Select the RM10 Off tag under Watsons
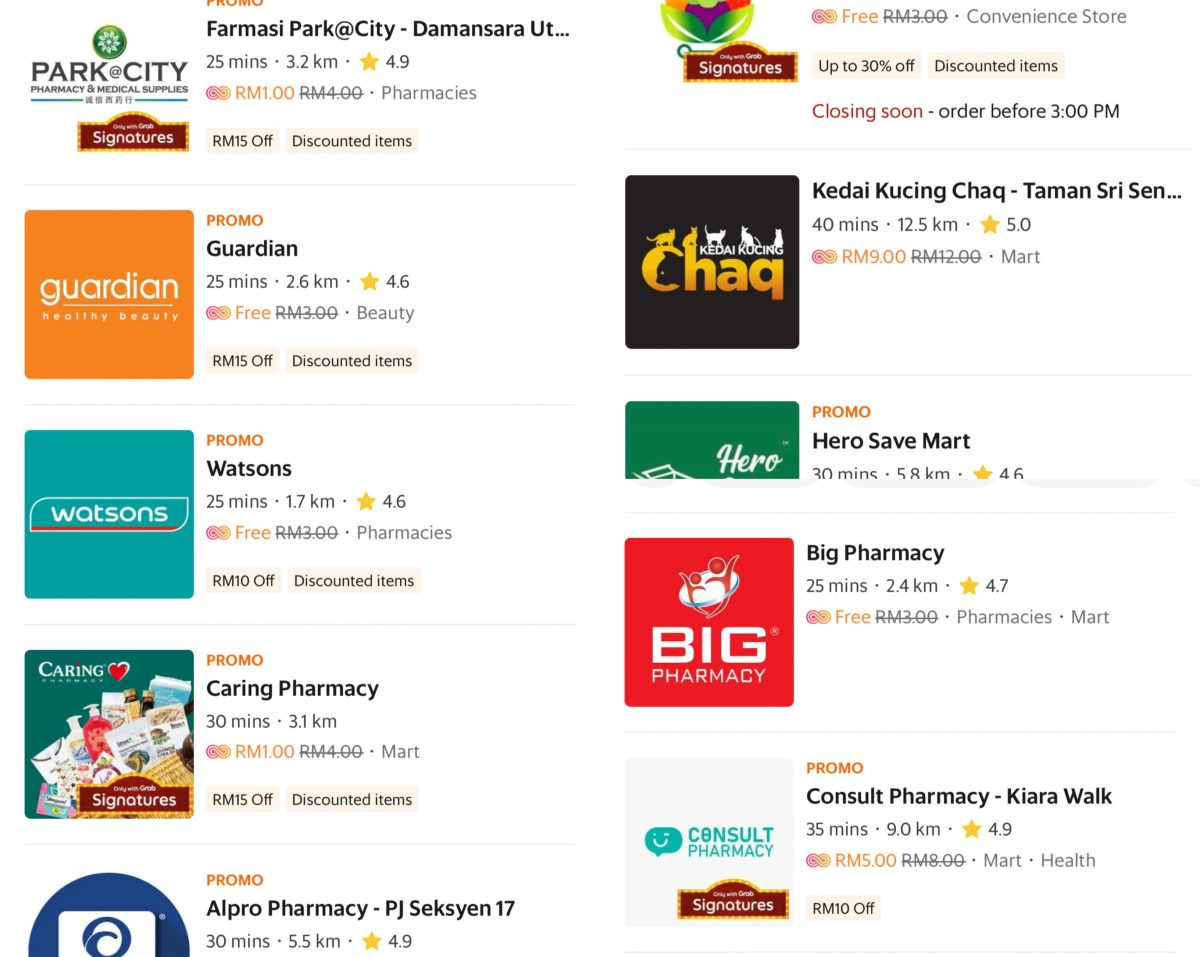Viewport: 1200px width, 957px height. pos(243,581)
